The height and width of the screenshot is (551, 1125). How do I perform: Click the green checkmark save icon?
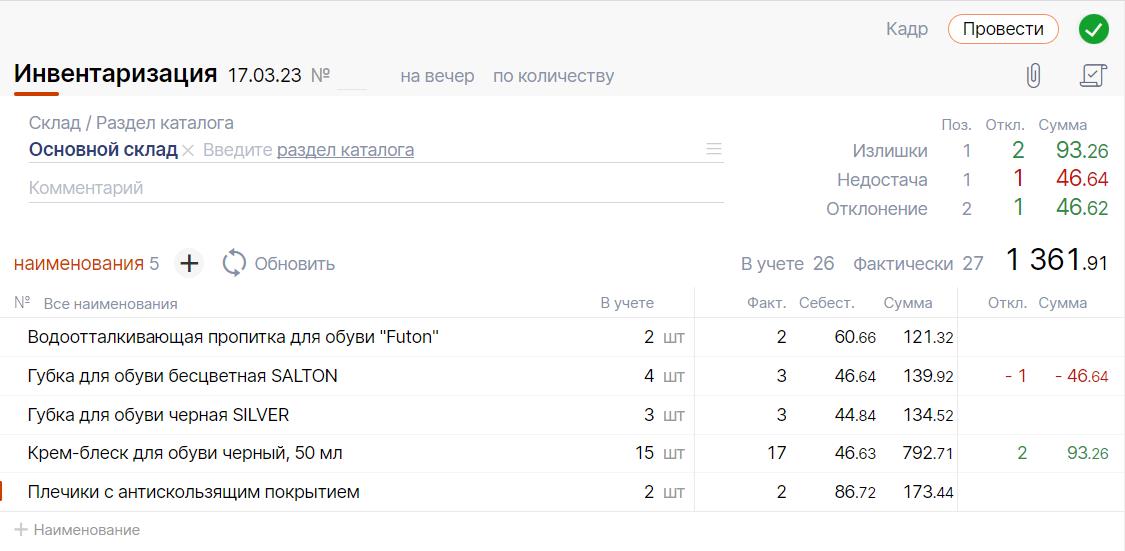click(1094, 30)
